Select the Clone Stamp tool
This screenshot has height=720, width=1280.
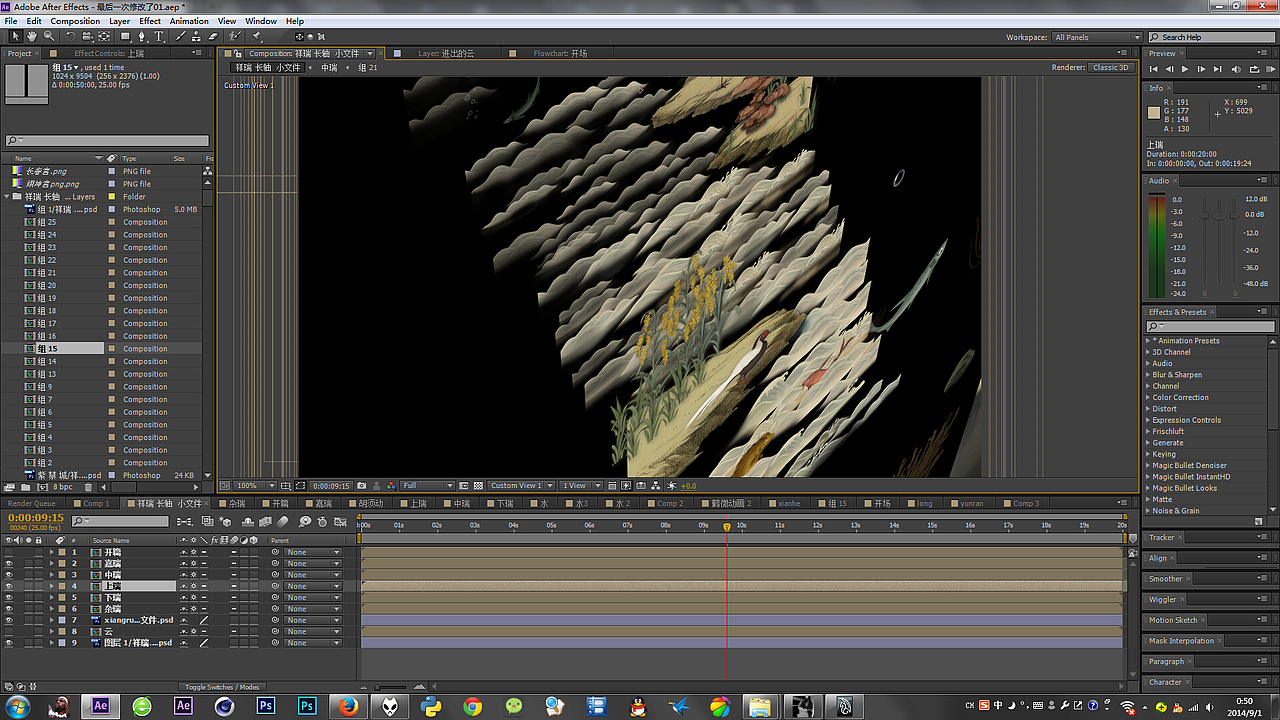196,36
